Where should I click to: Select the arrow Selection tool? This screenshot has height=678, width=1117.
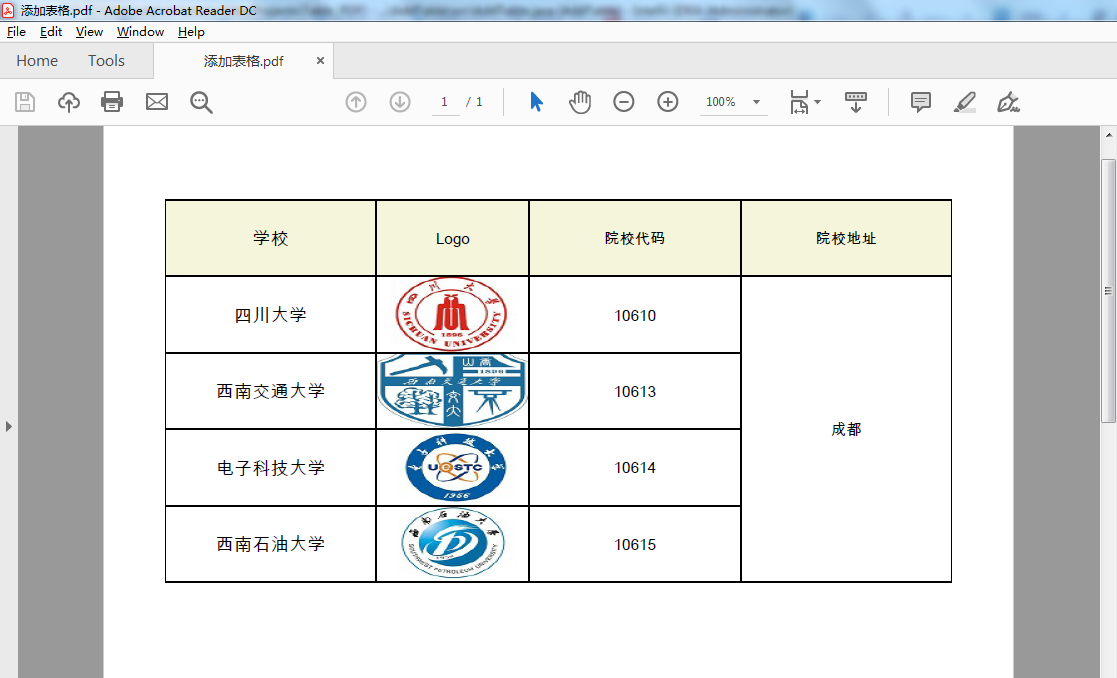[536, 102]
